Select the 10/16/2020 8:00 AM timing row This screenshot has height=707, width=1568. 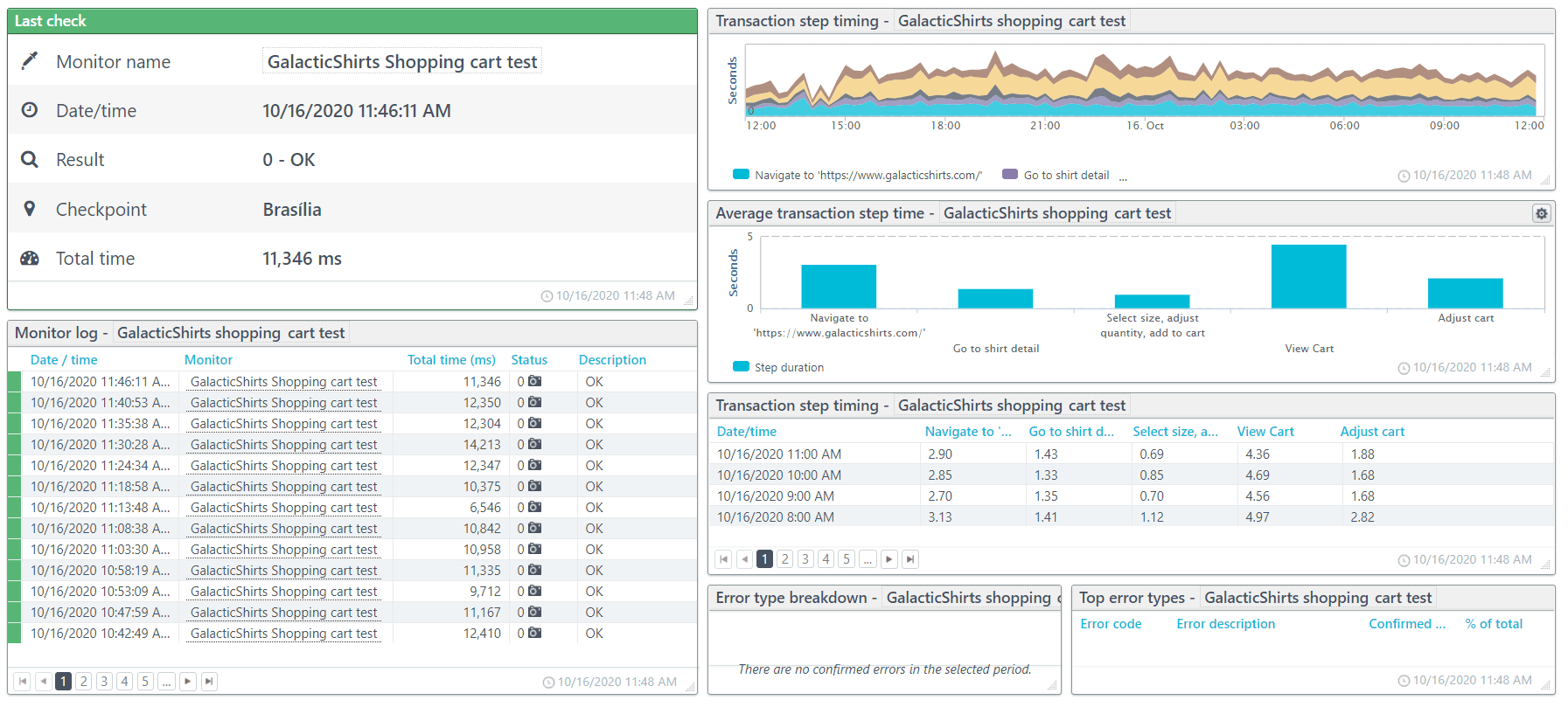(1133, 517)
